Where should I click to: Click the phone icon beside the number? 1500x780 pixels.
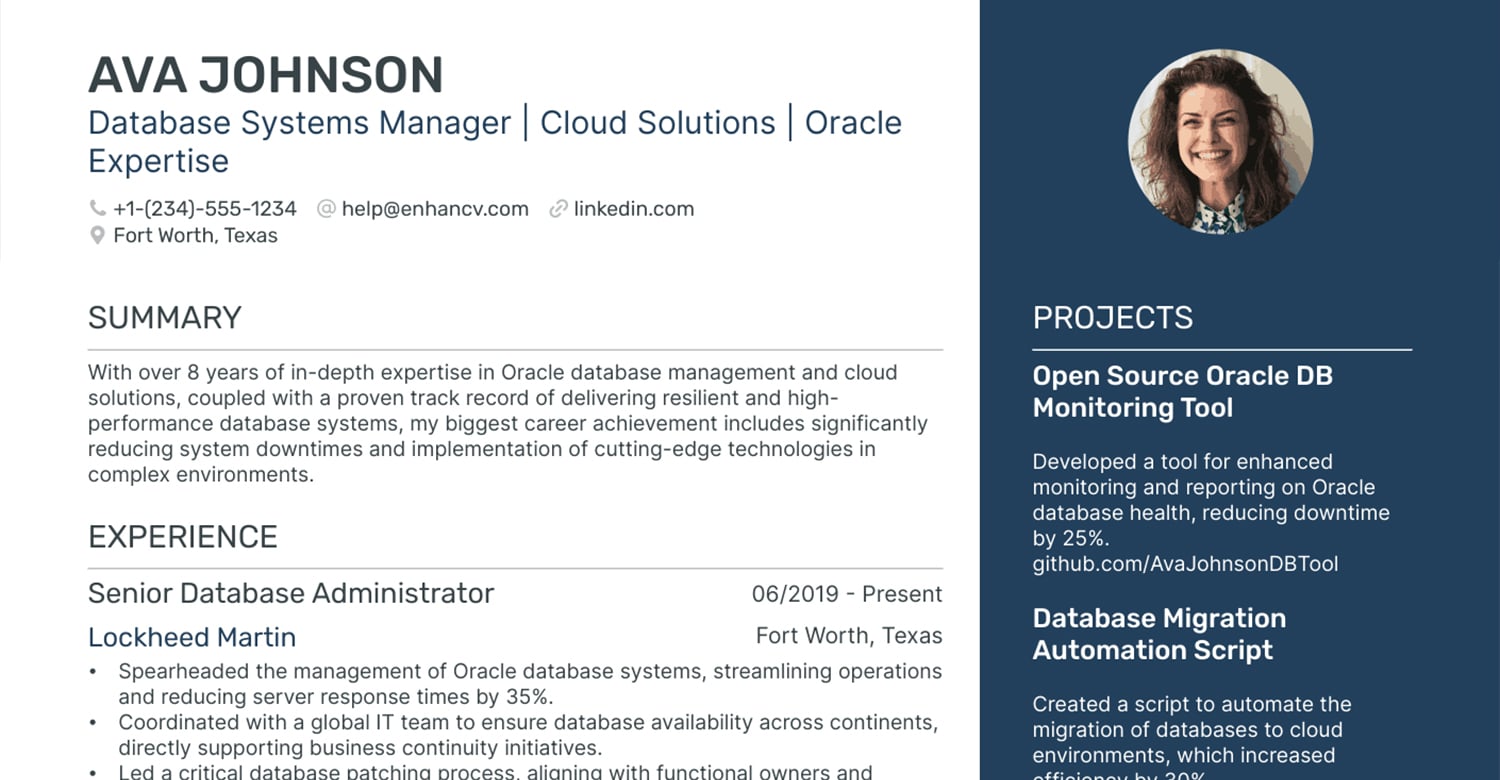tap(97, 209)
